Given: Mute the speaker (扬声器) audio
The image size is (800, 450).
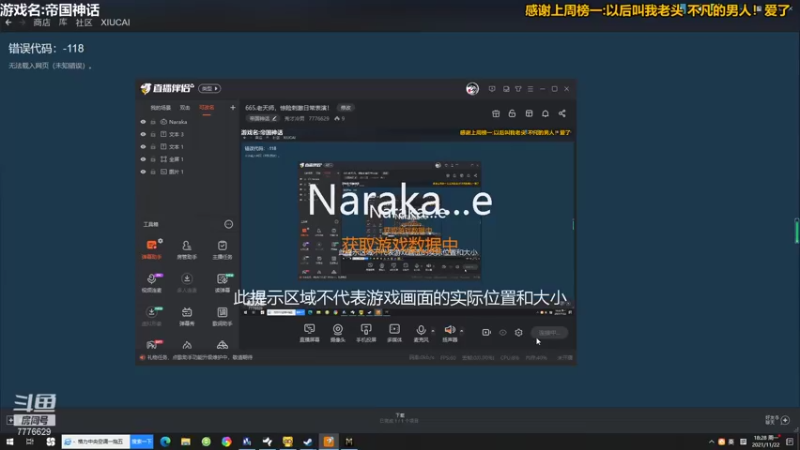Looking at the screenshot, I should (449, 331).
